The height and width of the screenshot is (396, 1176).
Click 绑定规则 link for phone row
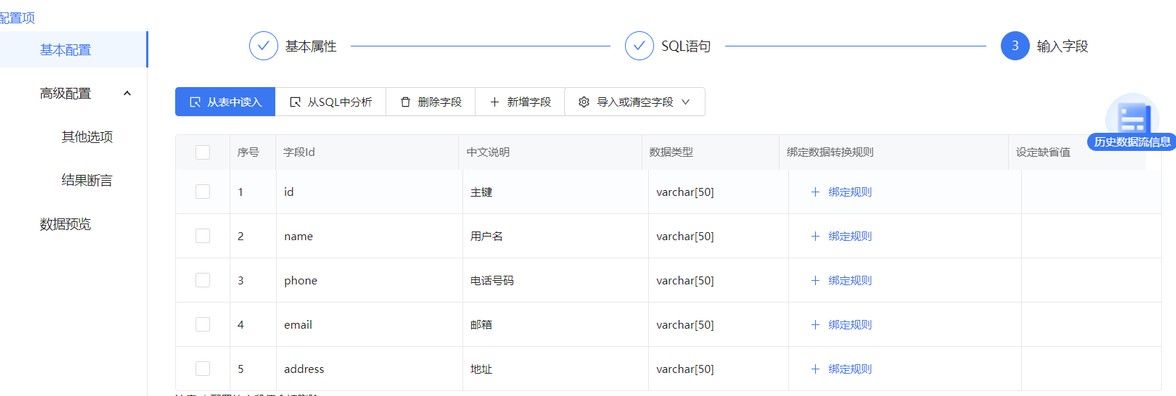click(x=850, y=280)
